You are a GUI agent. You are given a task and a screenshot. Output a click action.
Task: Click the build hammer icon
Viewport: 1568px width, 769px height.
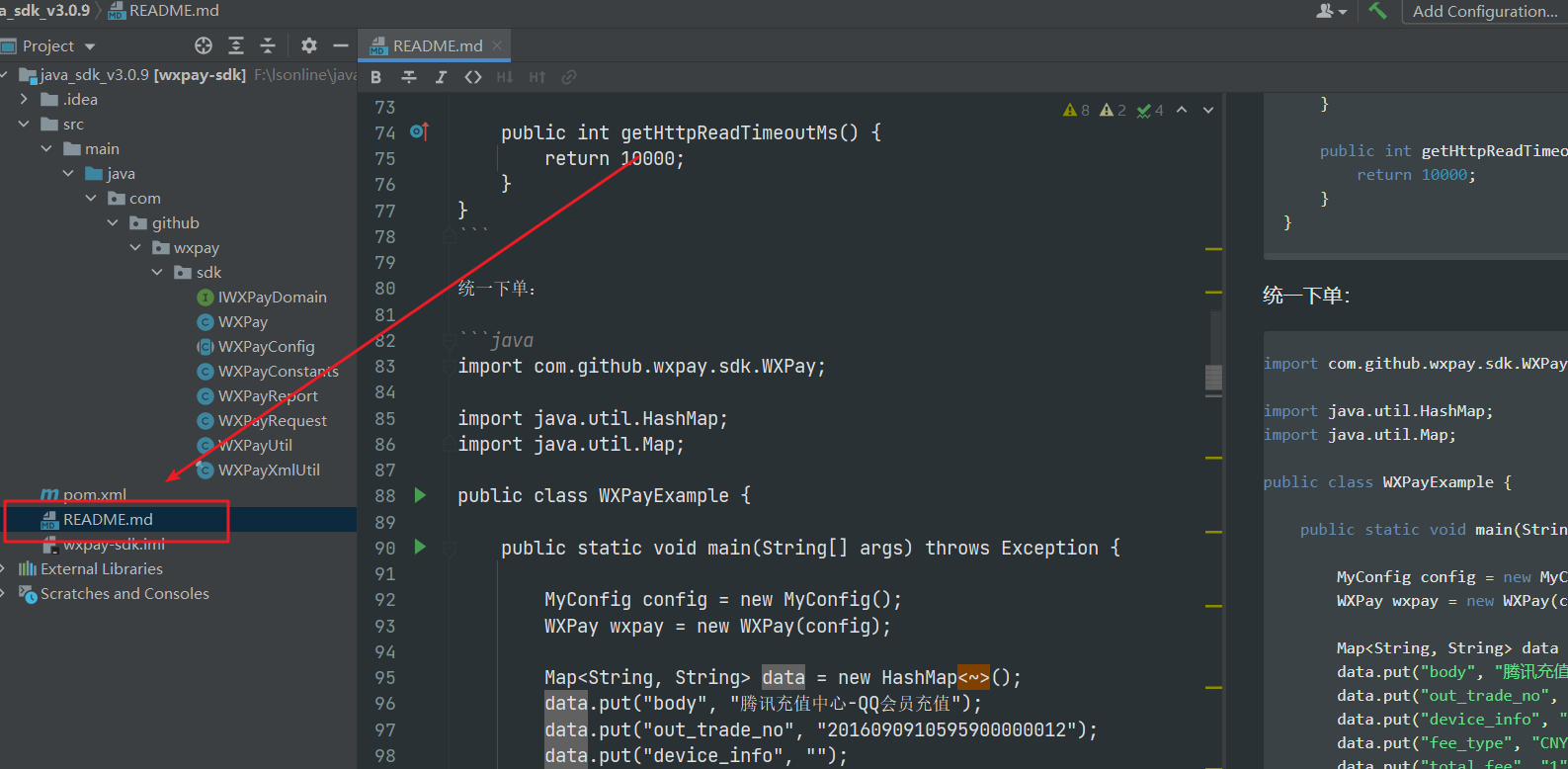point(1378,11)
